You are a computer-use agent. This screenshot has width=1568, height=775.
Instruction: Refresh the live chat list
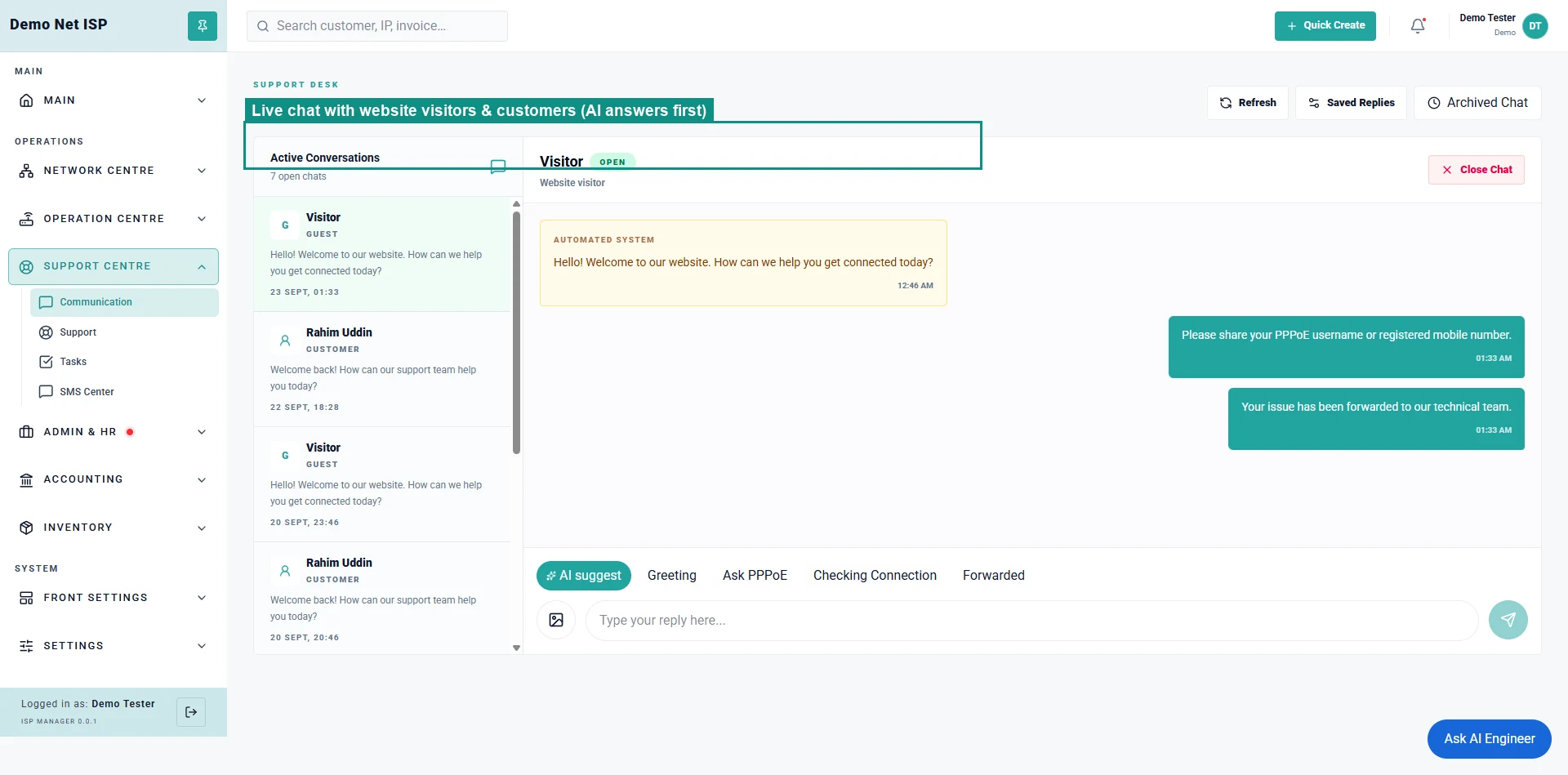(x=1247, y=103)
